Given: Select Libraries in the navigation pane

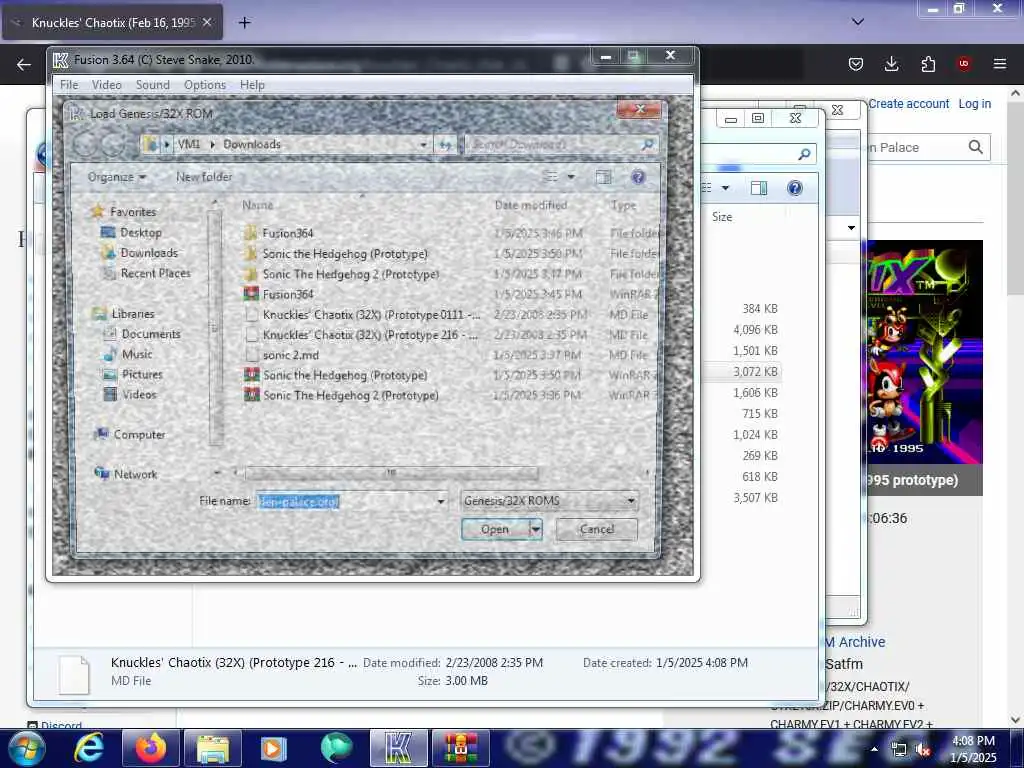Looking at the screenshot, I should coord(124,313).
